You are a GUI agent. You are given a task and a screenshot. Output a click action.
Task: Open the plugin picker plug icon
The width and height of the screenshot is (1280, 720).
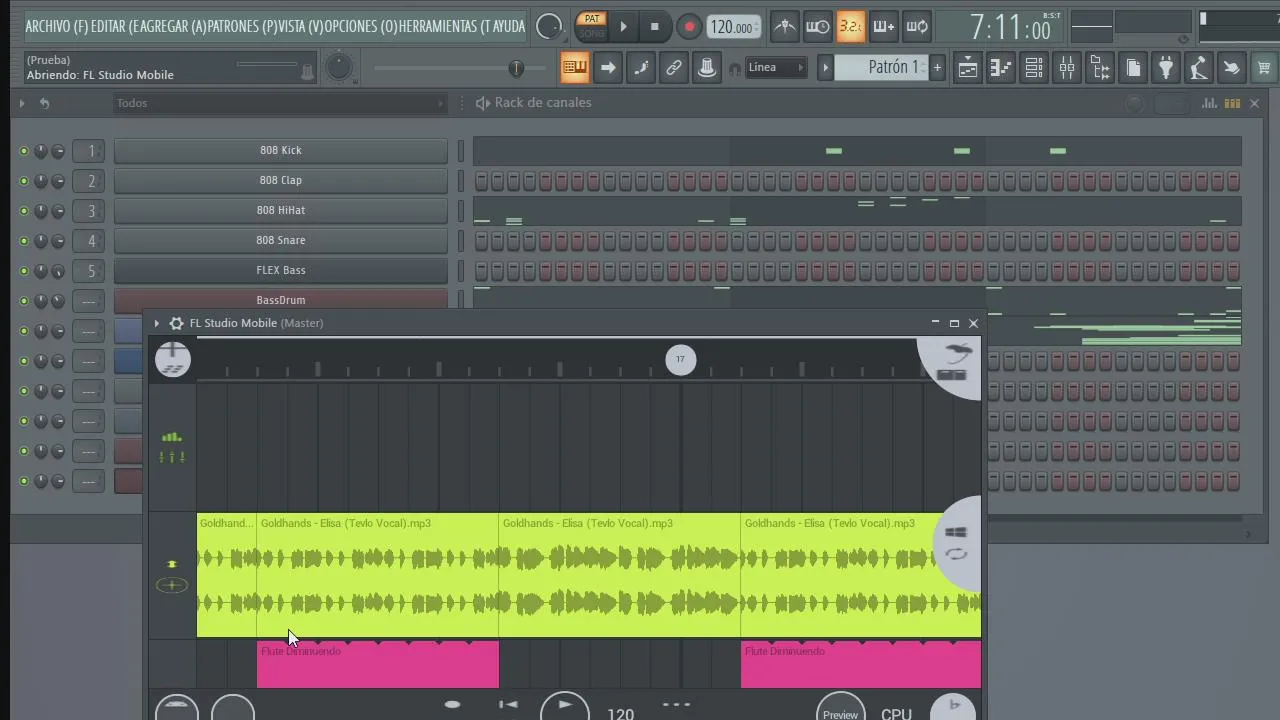tap(1166, 68)
